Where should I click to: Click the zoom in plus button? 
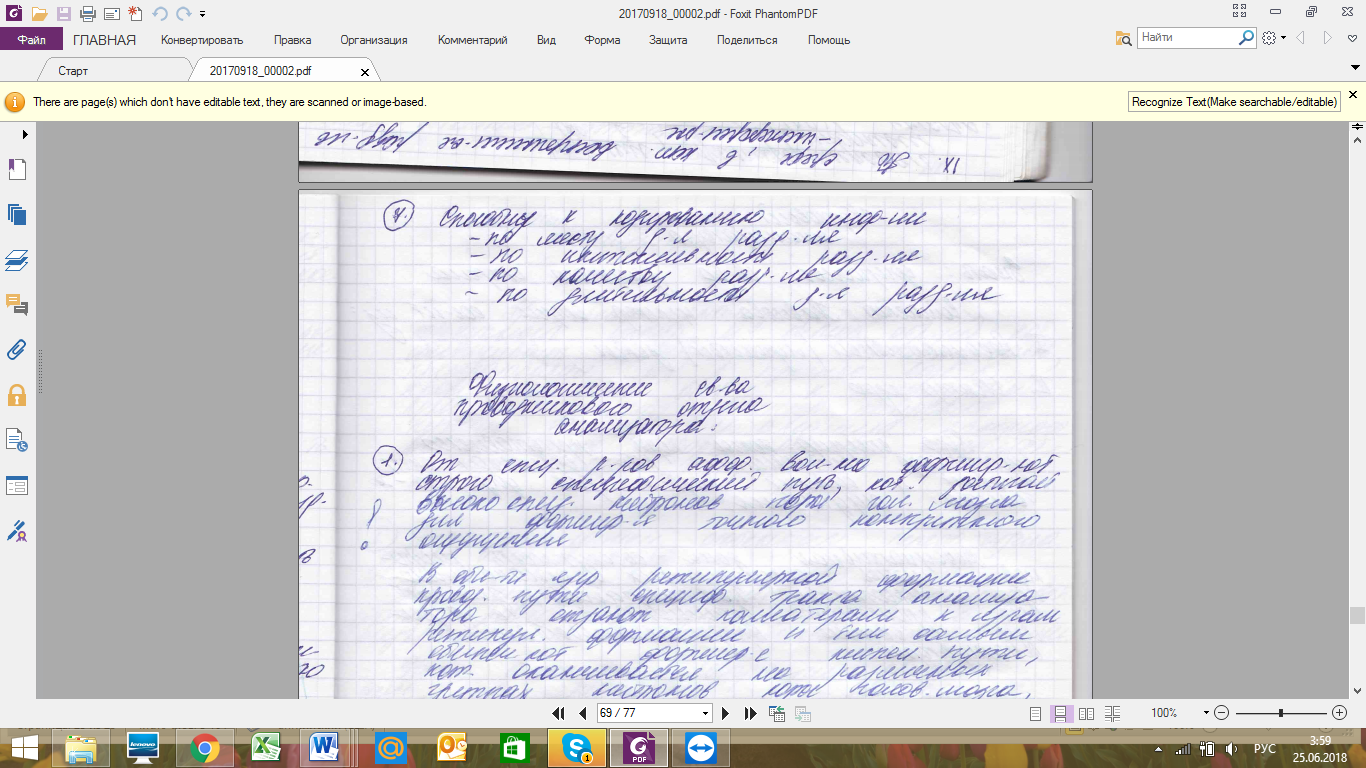point(1340,713)
